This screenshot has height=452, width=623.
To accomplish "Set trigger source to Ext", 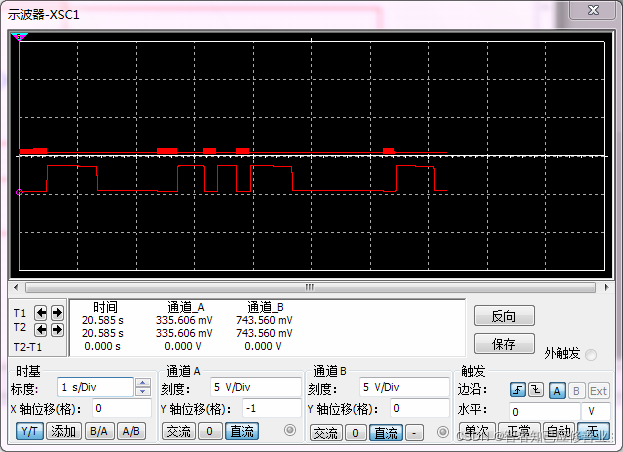I will tap(598, 391).
